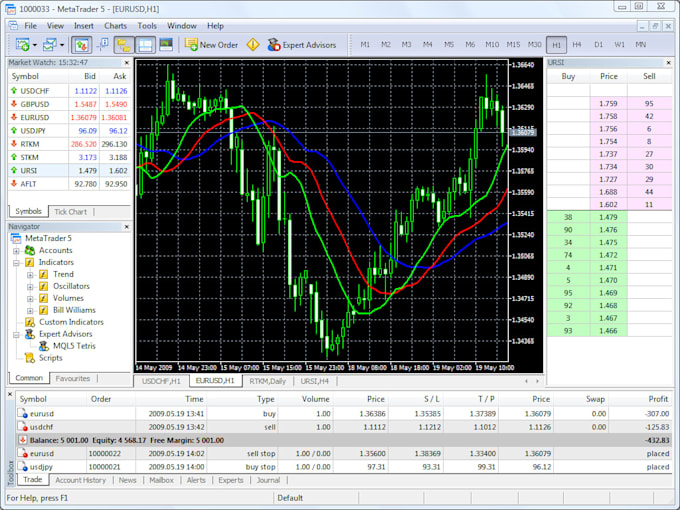Screen dimensions: 680x510
Task: Expand the Accounts tree node
Action: click(16, 251)
